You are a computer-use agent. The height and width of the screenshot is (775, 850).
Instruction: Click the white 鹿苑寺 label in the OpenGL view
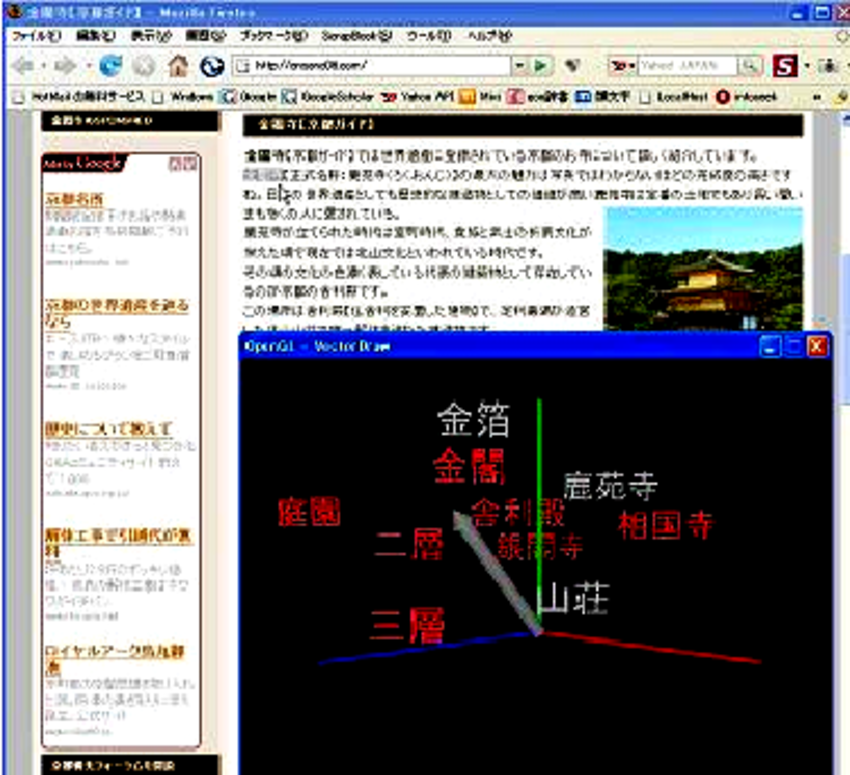point(610,486)
